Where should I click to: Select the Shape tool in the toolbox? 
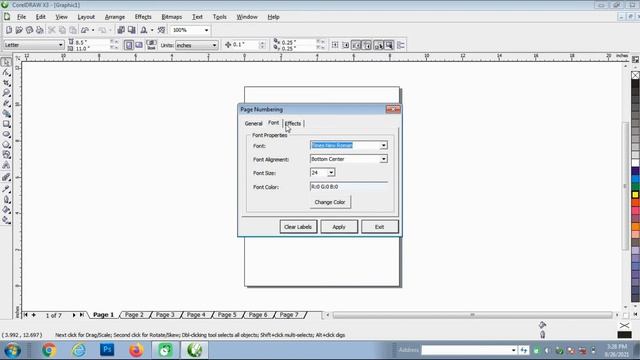[6, 73]
